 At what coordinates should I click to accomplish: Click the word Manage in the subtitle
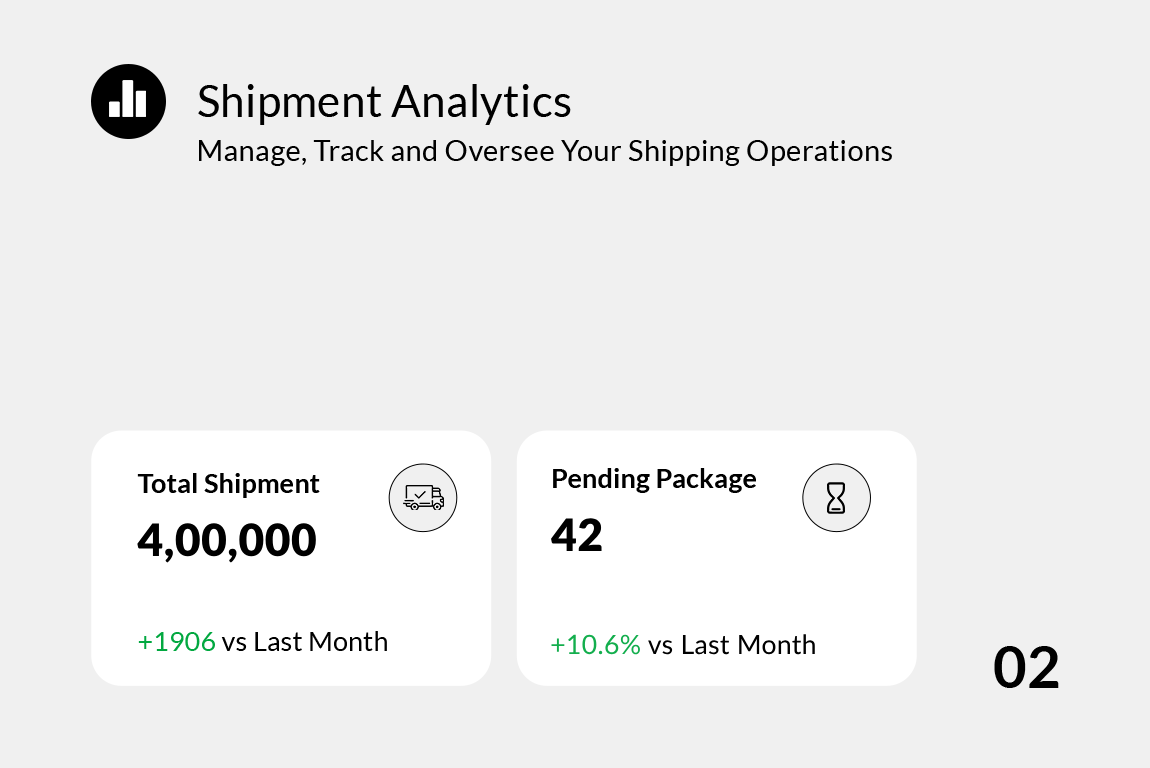[x=248, y=151]
